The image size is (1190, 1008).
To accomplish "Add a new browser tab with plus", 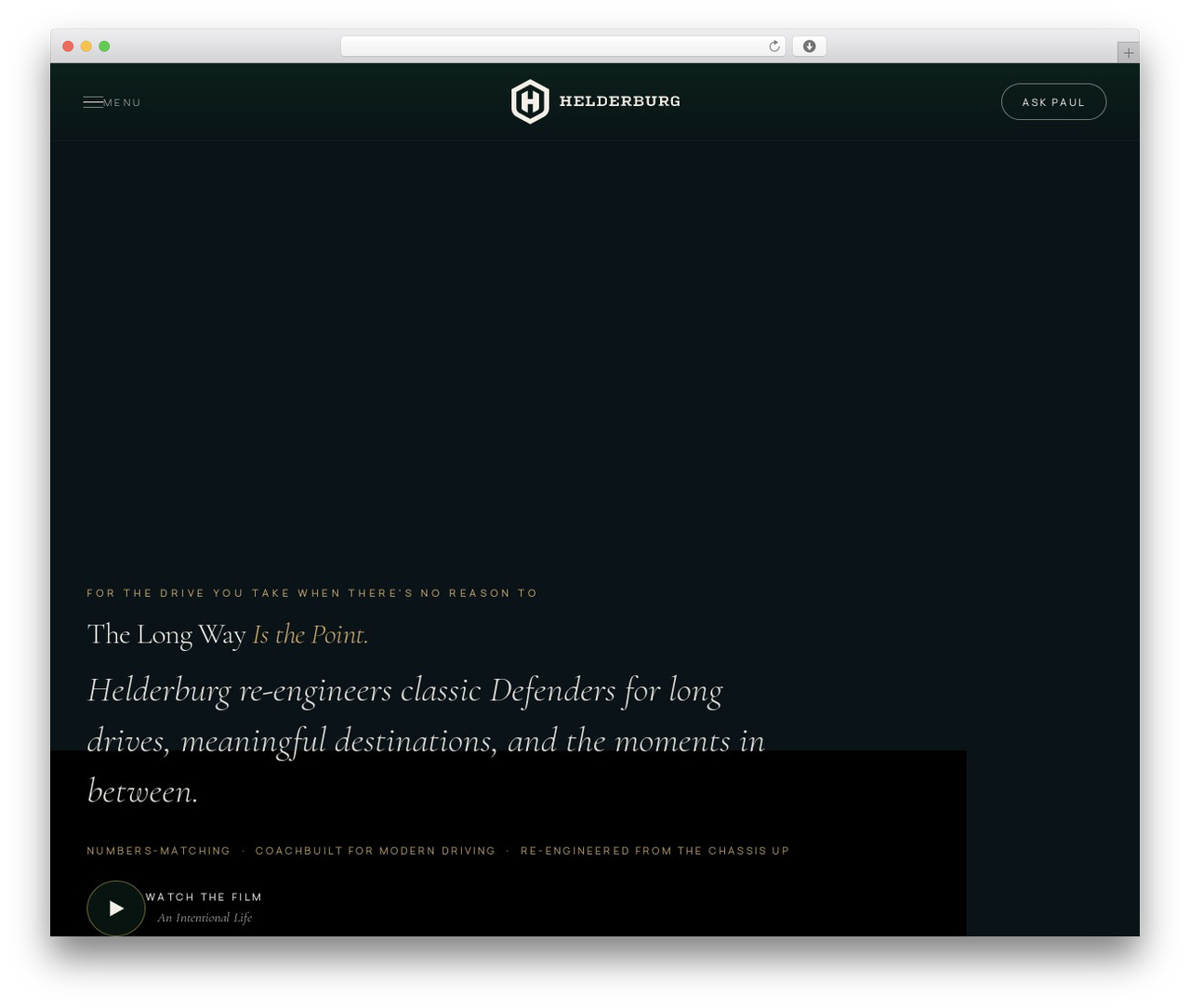I will pyautogui.click(x=1128, y=53).
